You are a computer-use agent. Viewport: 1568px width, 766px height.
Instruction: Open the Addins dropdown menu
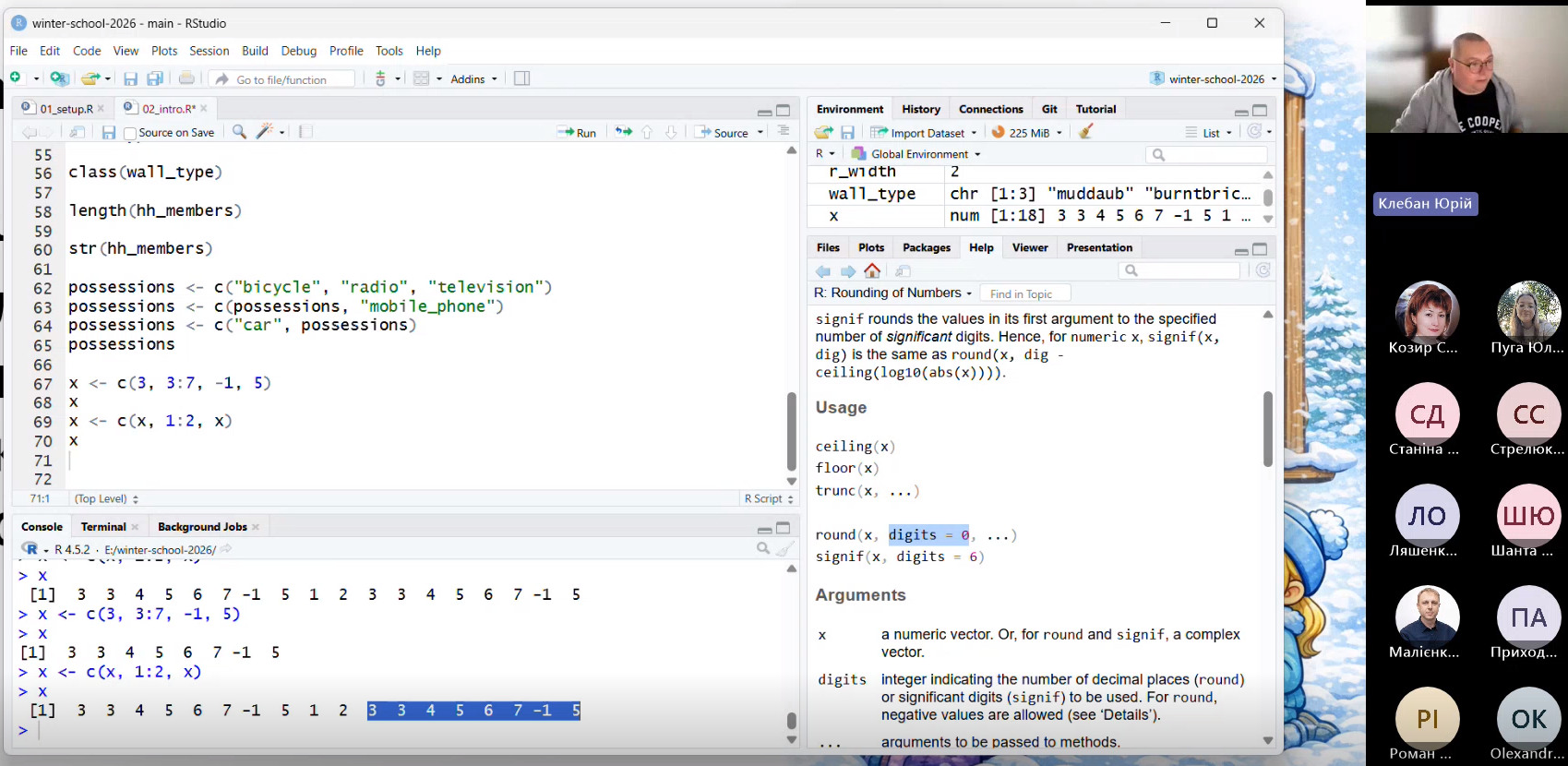click(x=473, y=79)
